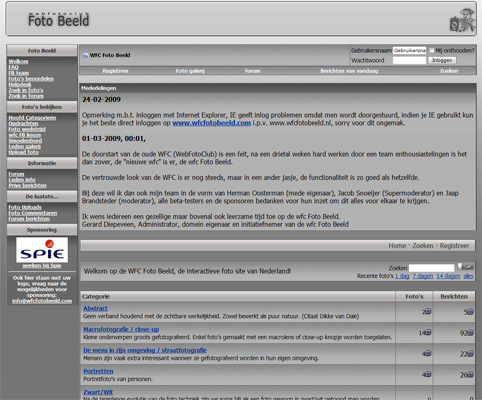Click the Gebruikersnaam input field
The width and height of the screenshot is (482, 400).
(x=409, y=51)
